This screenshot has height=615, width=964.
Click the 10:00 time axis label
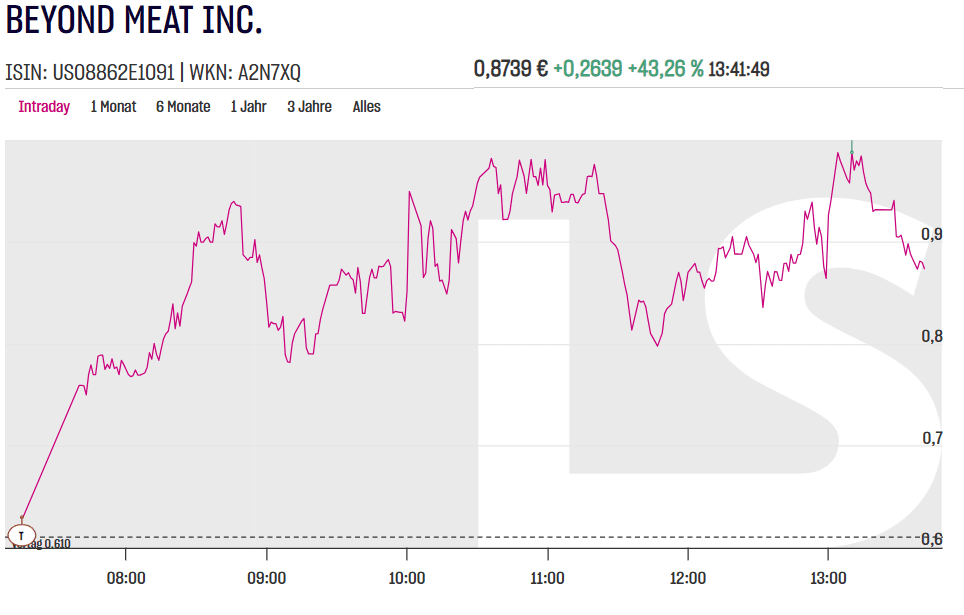[407, 578]
